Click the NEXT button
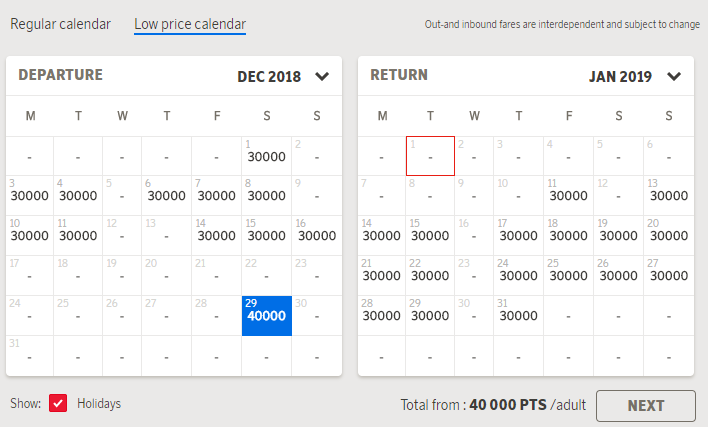Image resolution: width=708 pixels, height=427 pixels. [x=645, y=406]
